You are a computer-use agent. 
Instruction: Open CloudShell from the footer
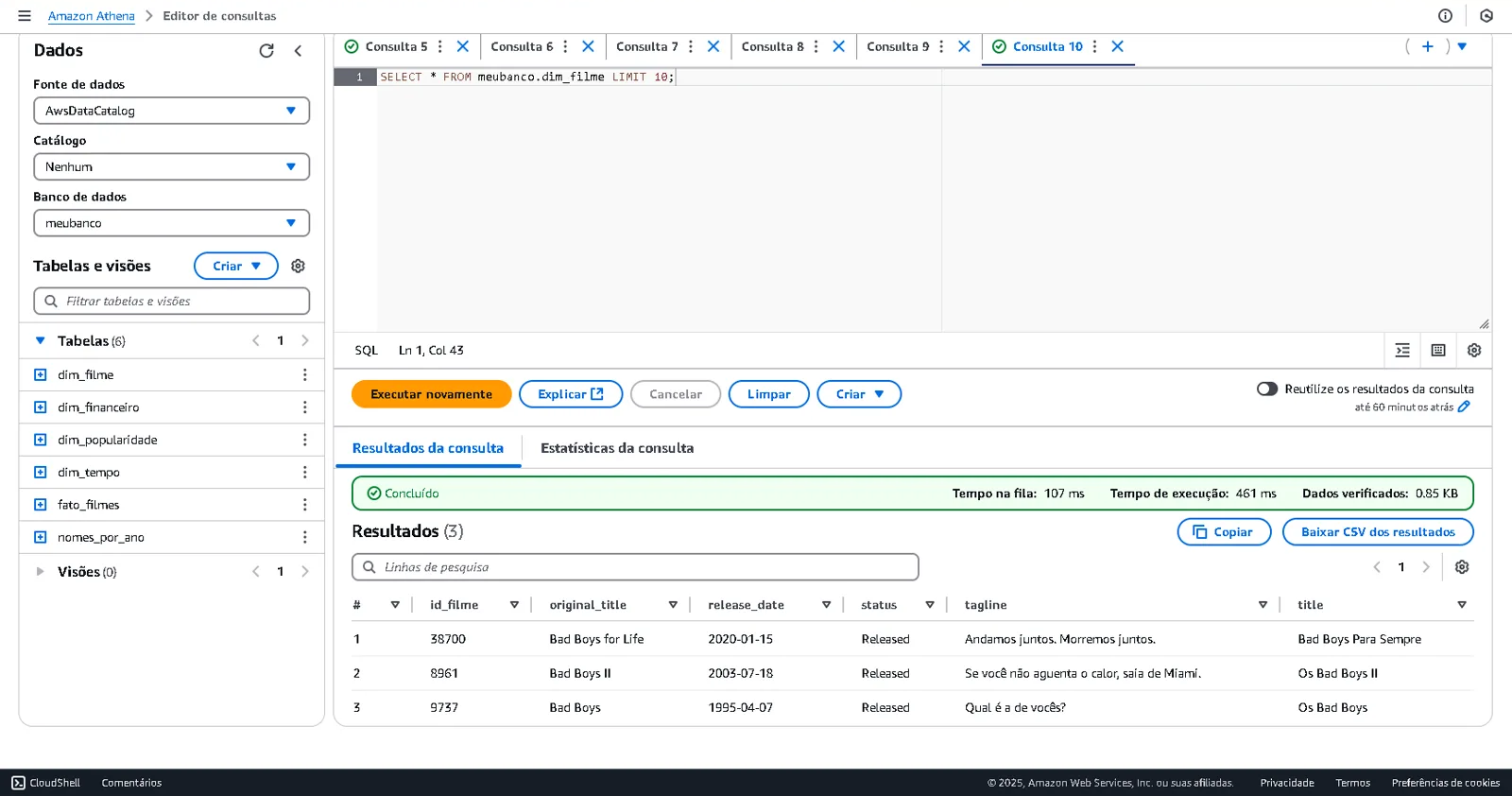click(x=45, y=783)
